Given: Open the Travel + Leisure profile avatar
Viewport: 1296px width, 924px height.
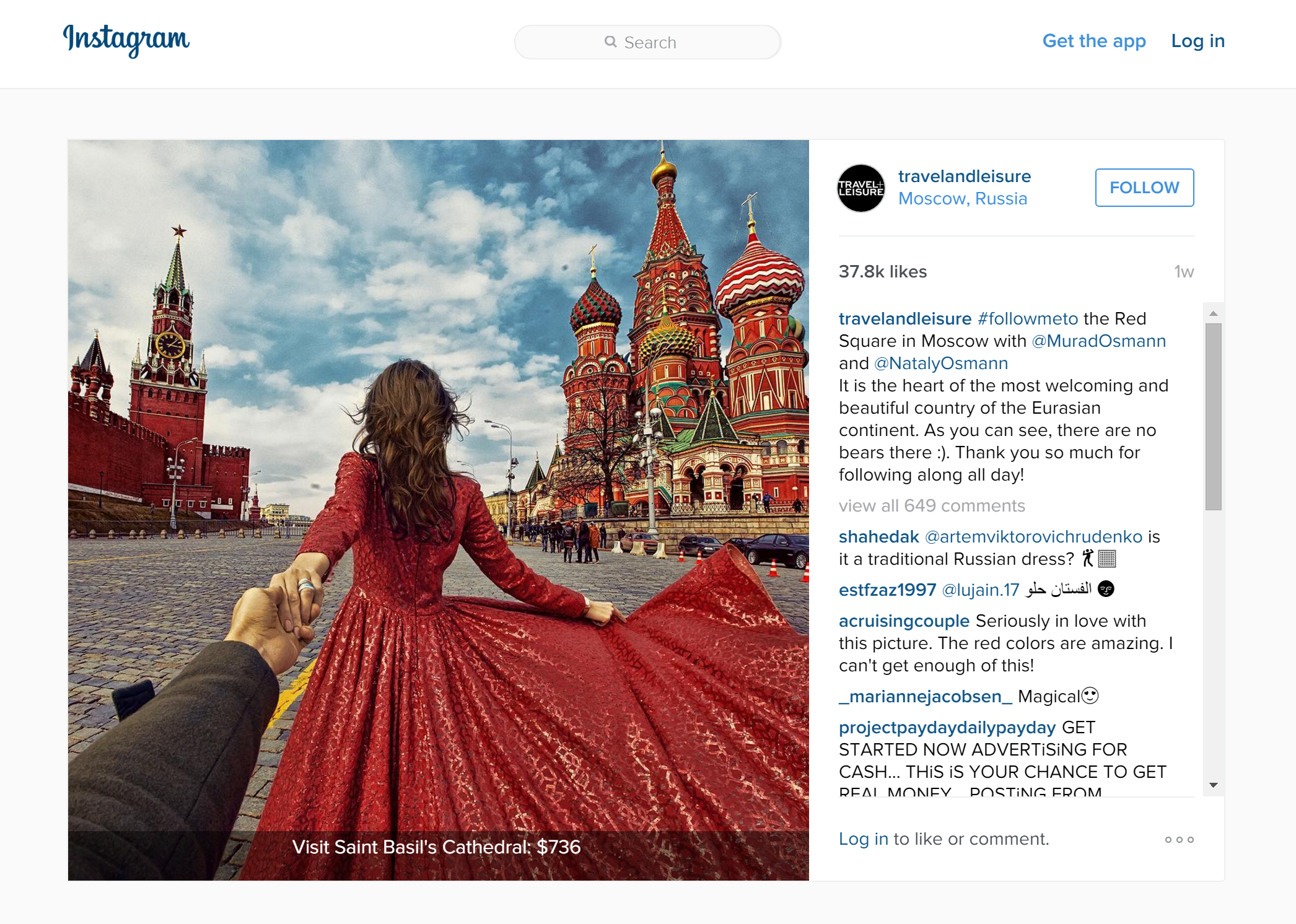Looking at the screenshot, I should coord(860,188).
